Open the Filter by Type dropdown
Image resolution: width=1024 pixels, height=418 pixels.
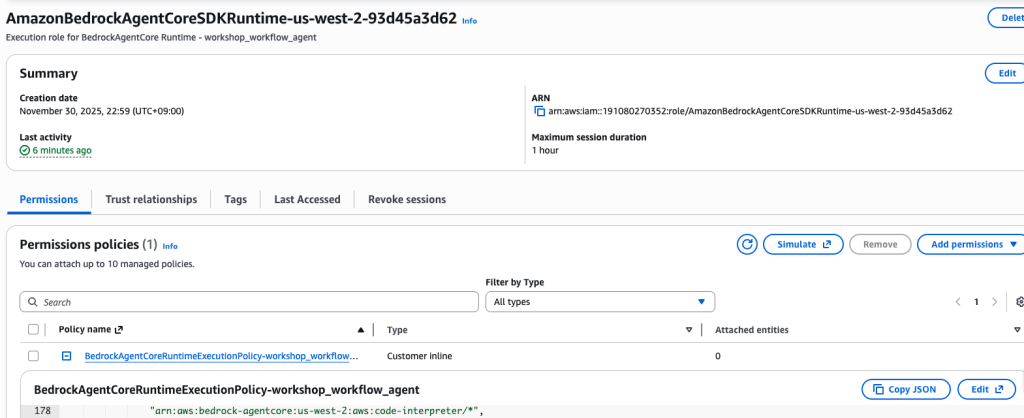pos(600,302)
